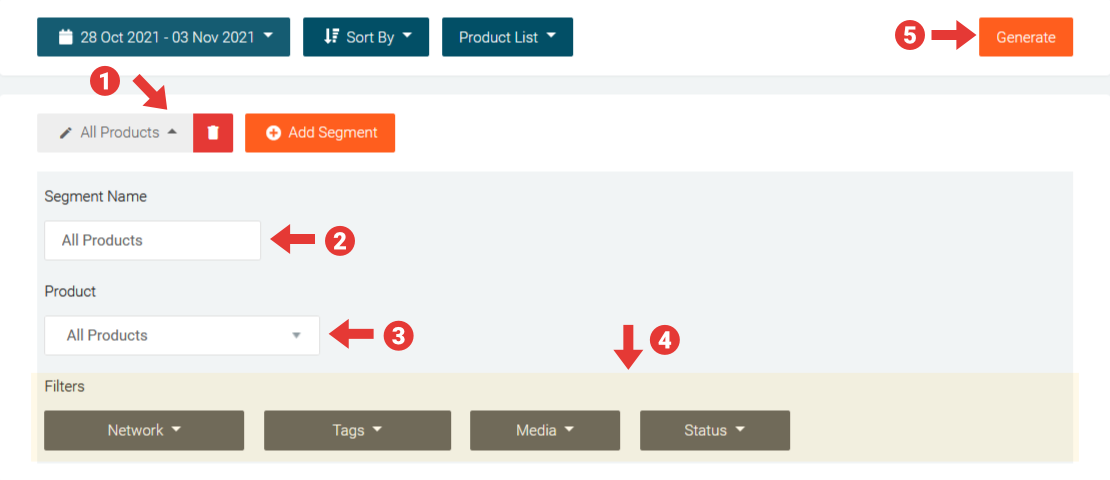Delete the segment using the red trash icon
This screenshot has height=480, width=1110.
coord(213,133)
